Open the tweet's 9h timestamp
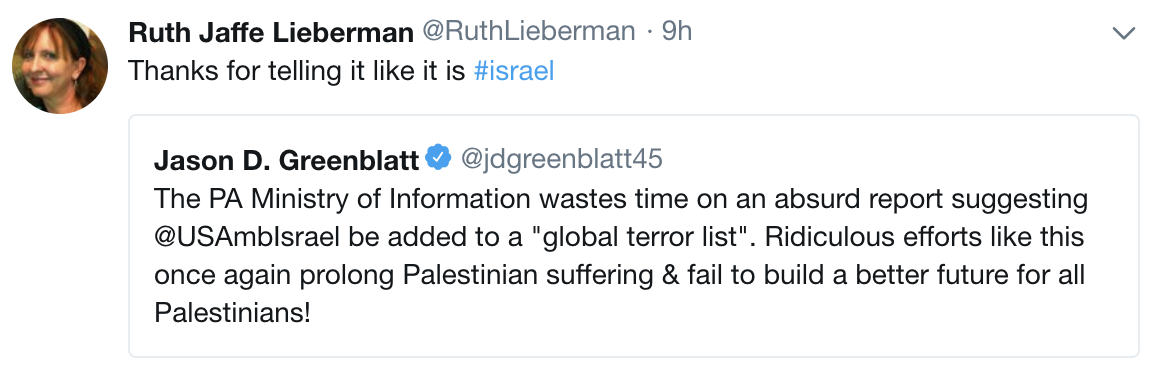This screenshot has width=1160, height=374. click(x=677, y=32)
